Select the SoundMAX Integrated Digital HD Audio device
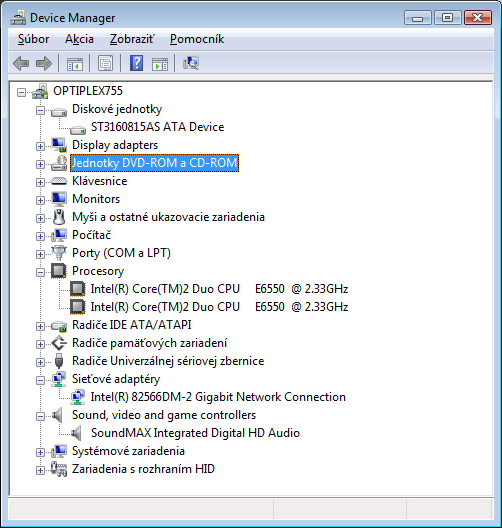This screenshot has width=502, height=528. [x=195, y=433]
